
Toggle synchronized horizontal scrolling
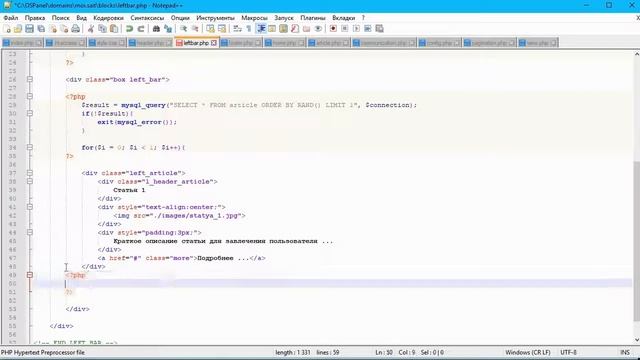(x=222, y=29)
